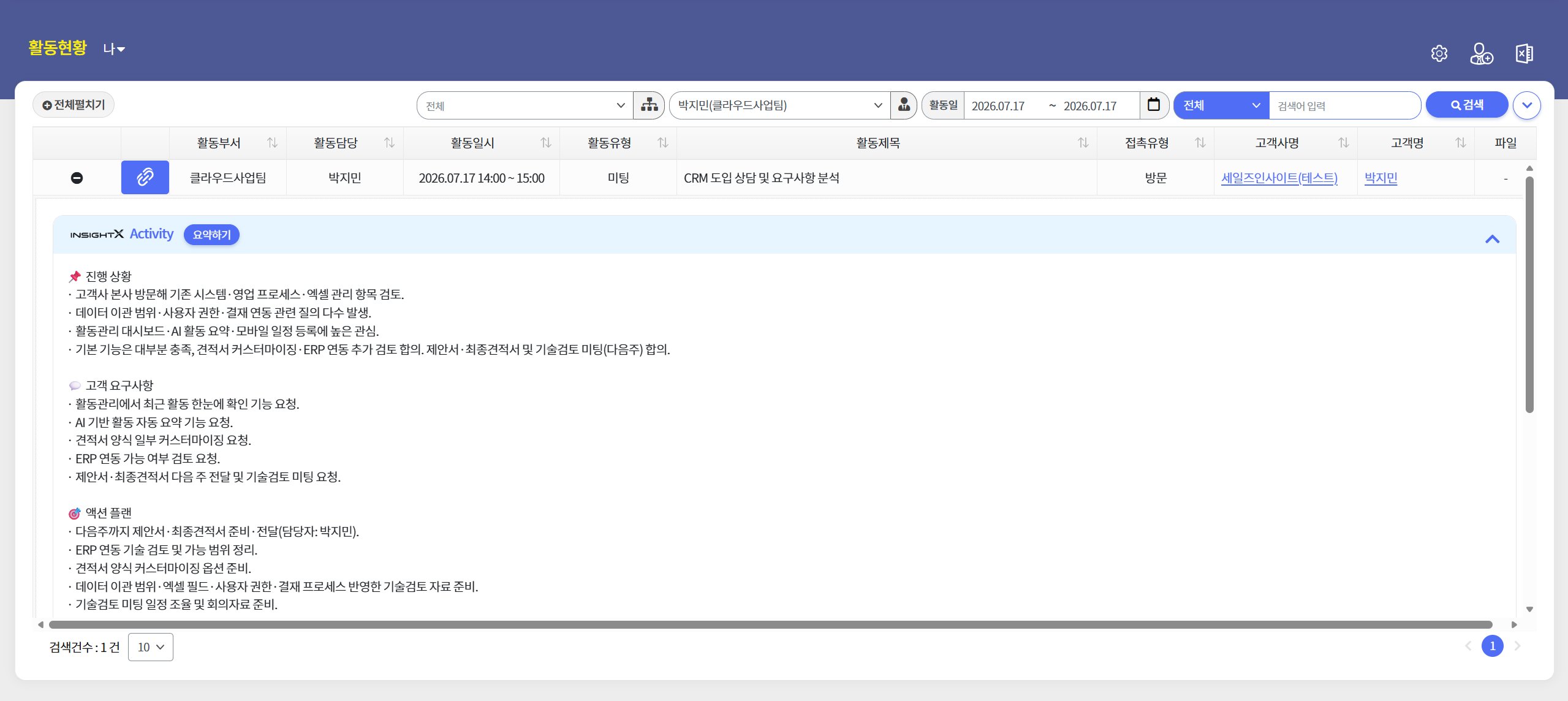Click the start date 2026.07.17 field
The image size is (1568, 701).
point(998,106)
